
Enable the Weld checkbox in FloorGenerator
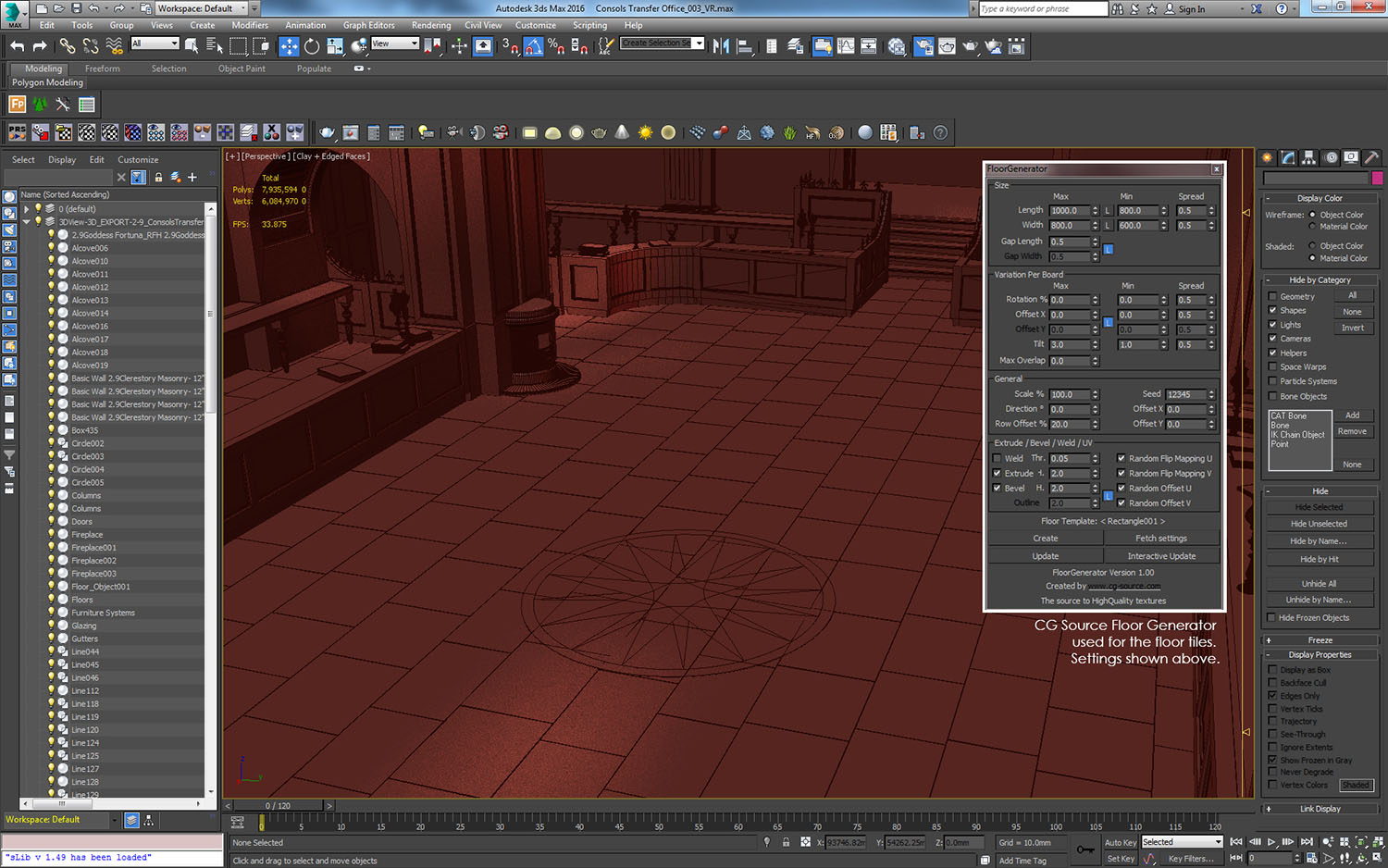pos(997,459)
